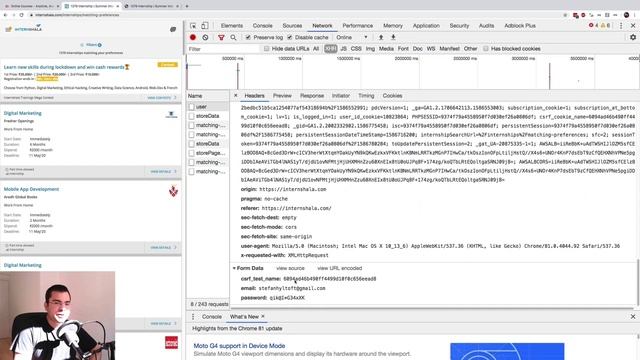Clear the network log

[x=205, y=37]
